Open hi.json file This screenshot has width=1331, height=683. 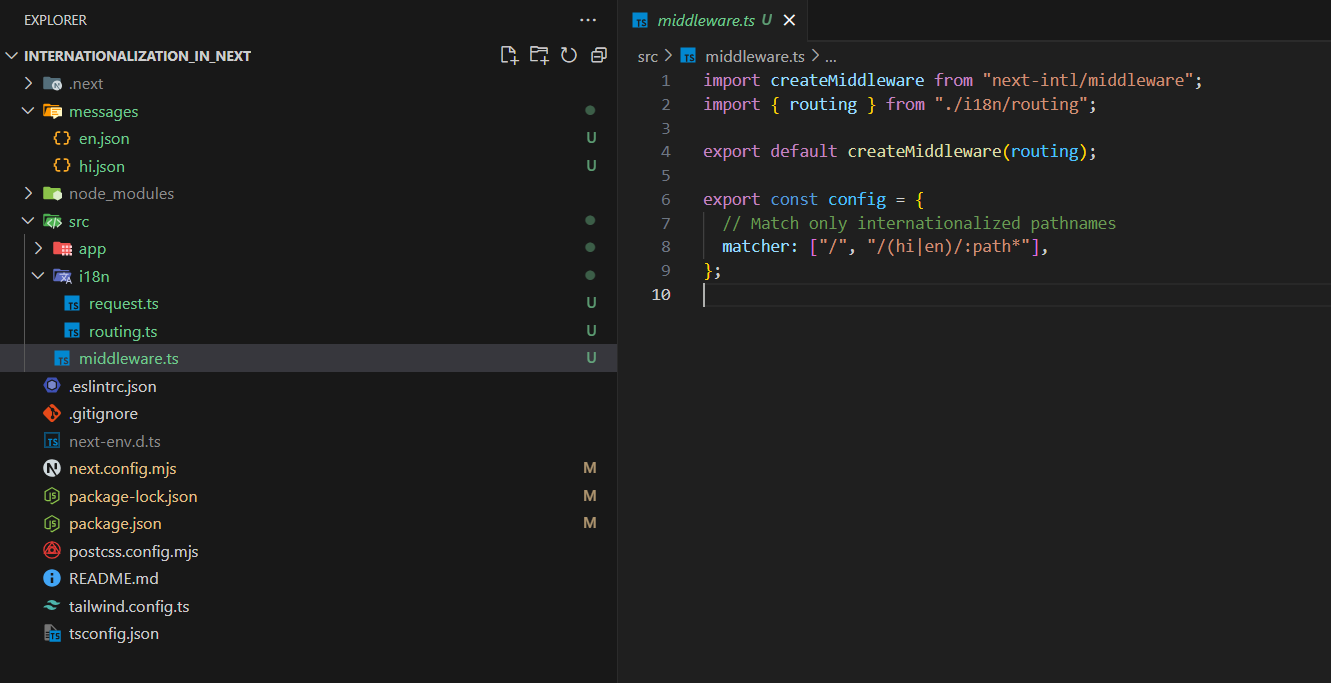(102, 166)
